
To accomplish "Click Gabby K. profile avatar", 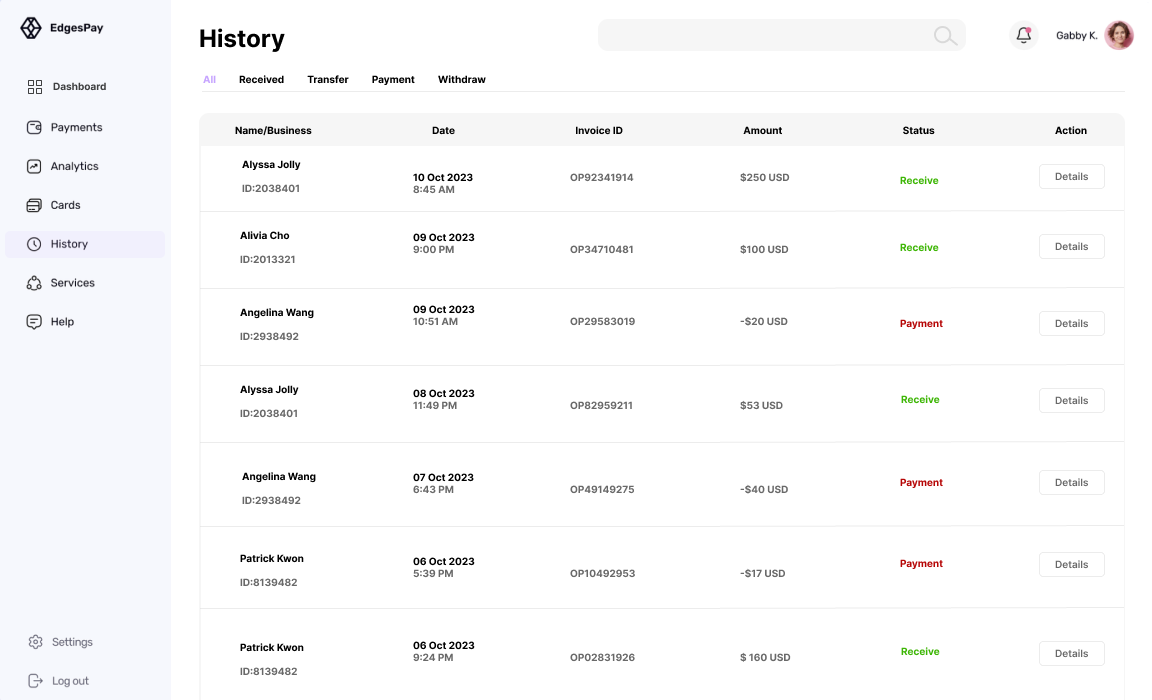I will (1119, 35).
